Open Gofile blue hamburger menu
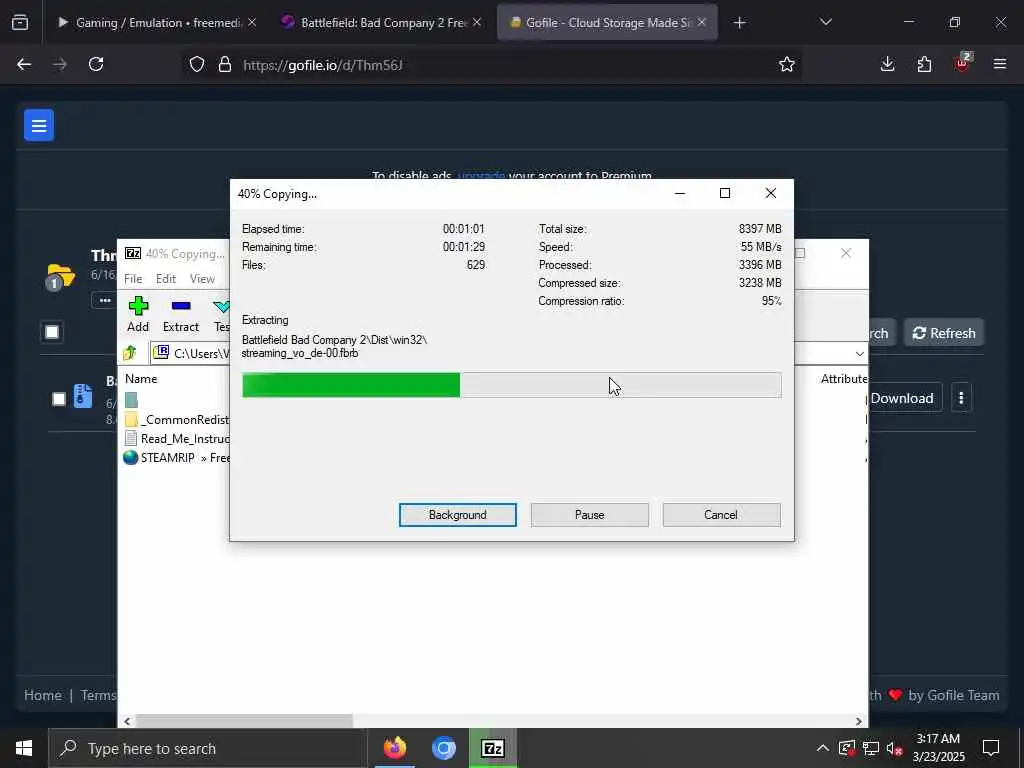 click(39, 125)
